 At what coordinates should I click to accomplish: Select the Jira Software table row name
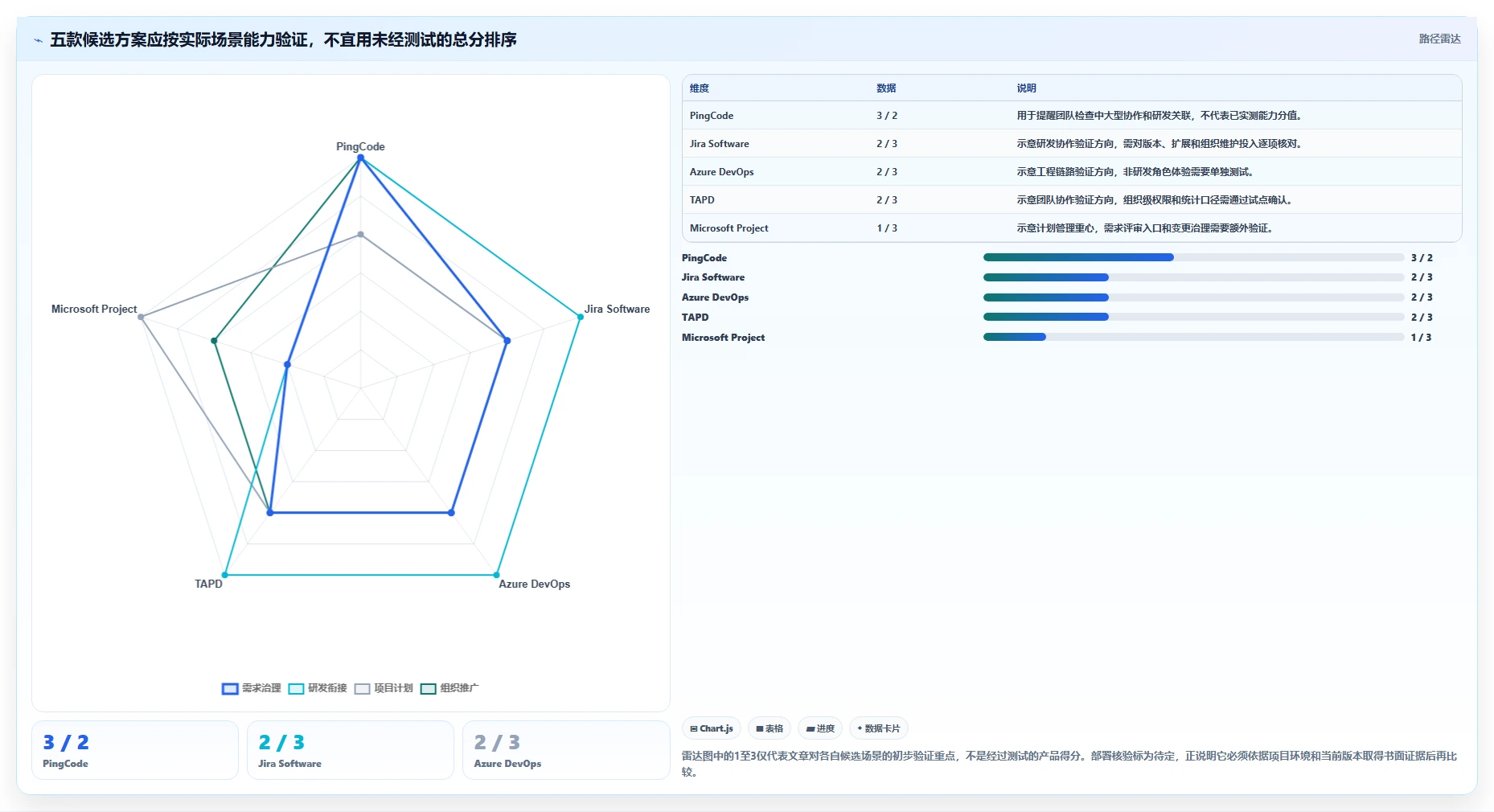tap(719, 144)
